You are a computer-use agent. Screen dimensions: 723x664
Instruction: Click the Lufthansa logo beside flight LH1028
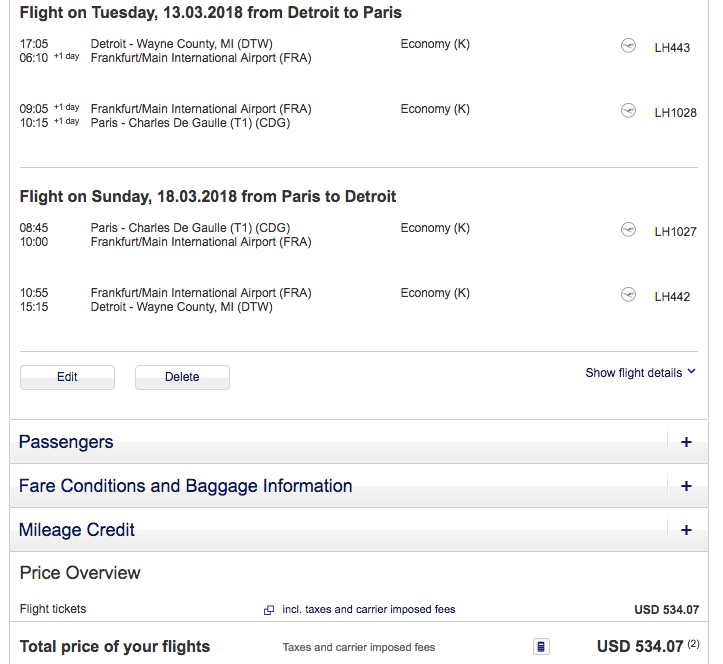[628, 111]
